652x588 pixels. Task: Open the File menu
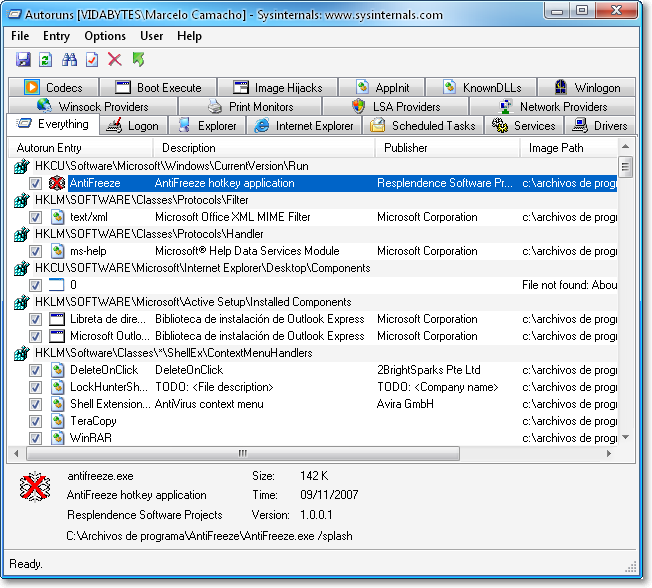20,36
